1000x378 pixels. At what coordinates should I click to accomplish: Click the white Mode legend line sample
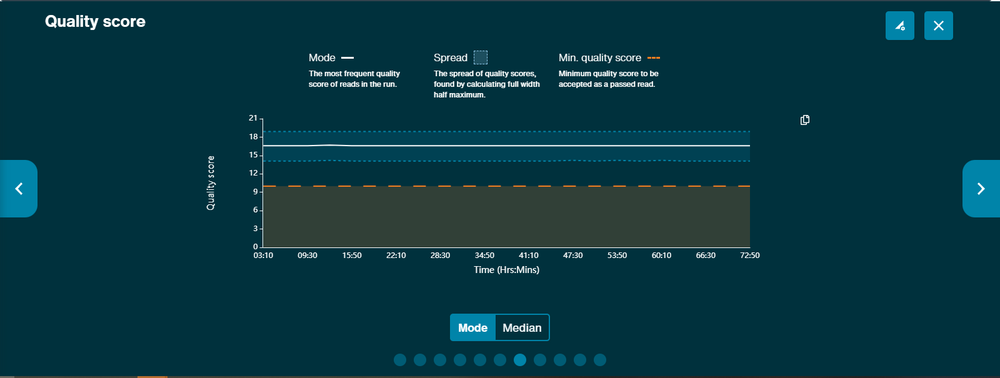tap(348, 58)
